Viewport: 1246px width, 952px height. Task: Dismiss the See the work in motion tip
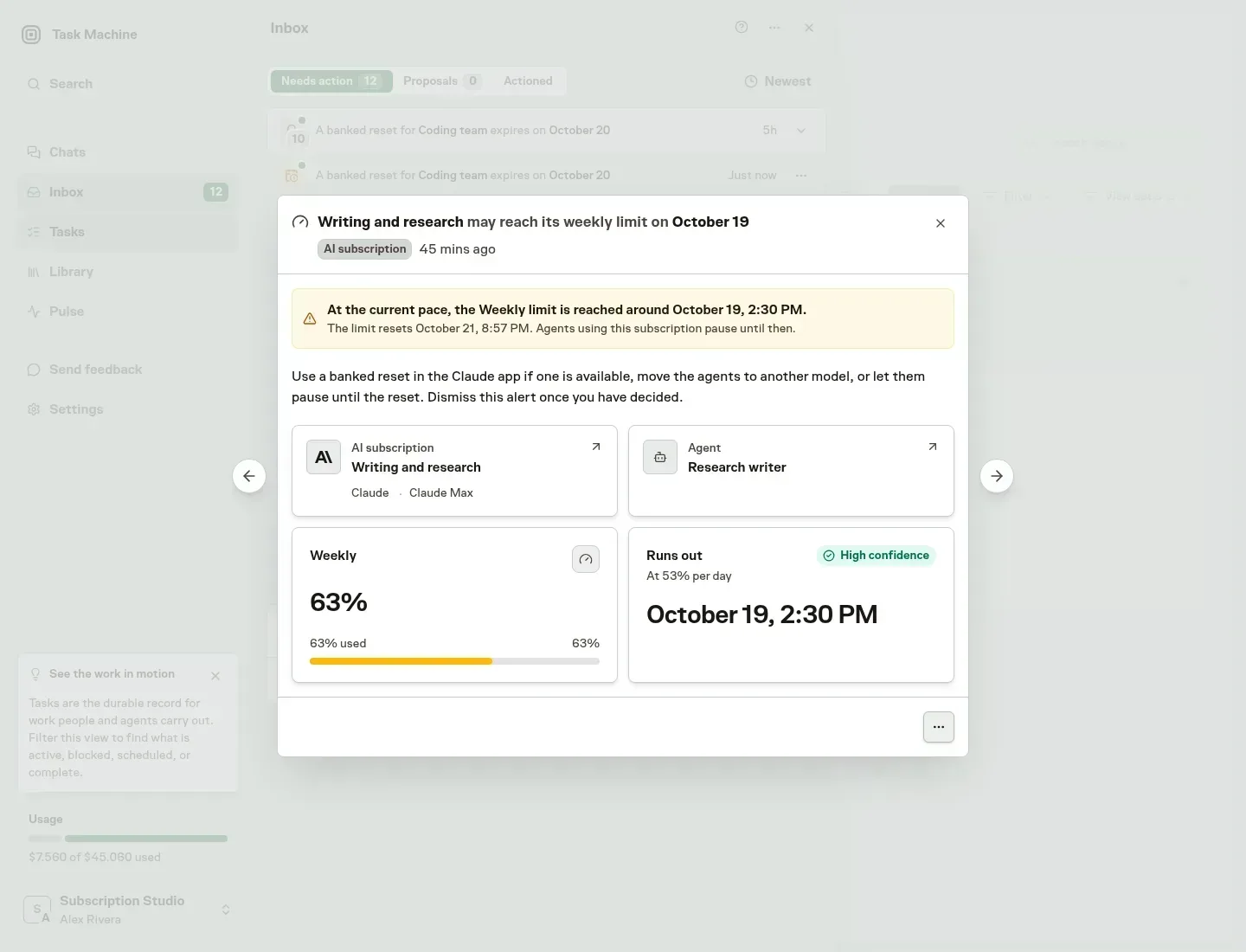215,676
